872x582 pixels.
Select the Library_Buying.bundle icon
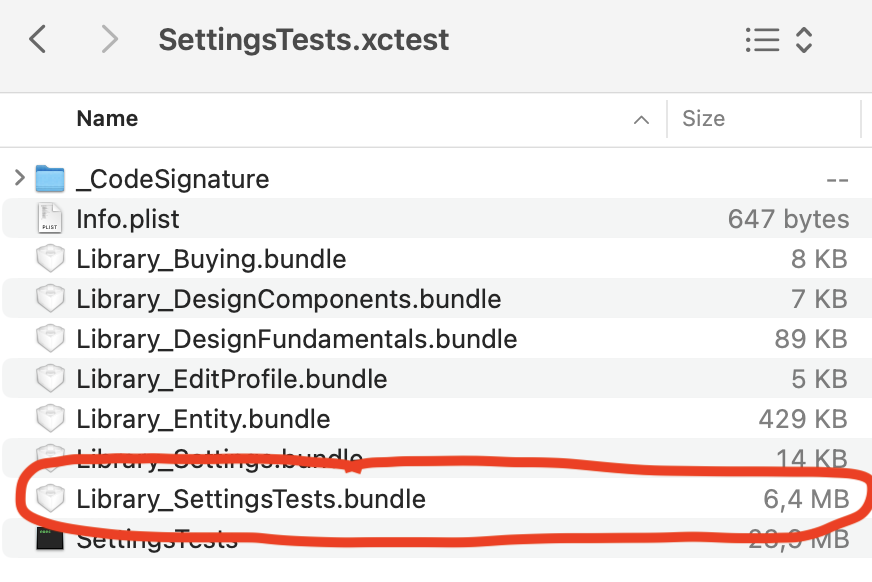click(50, 258)
